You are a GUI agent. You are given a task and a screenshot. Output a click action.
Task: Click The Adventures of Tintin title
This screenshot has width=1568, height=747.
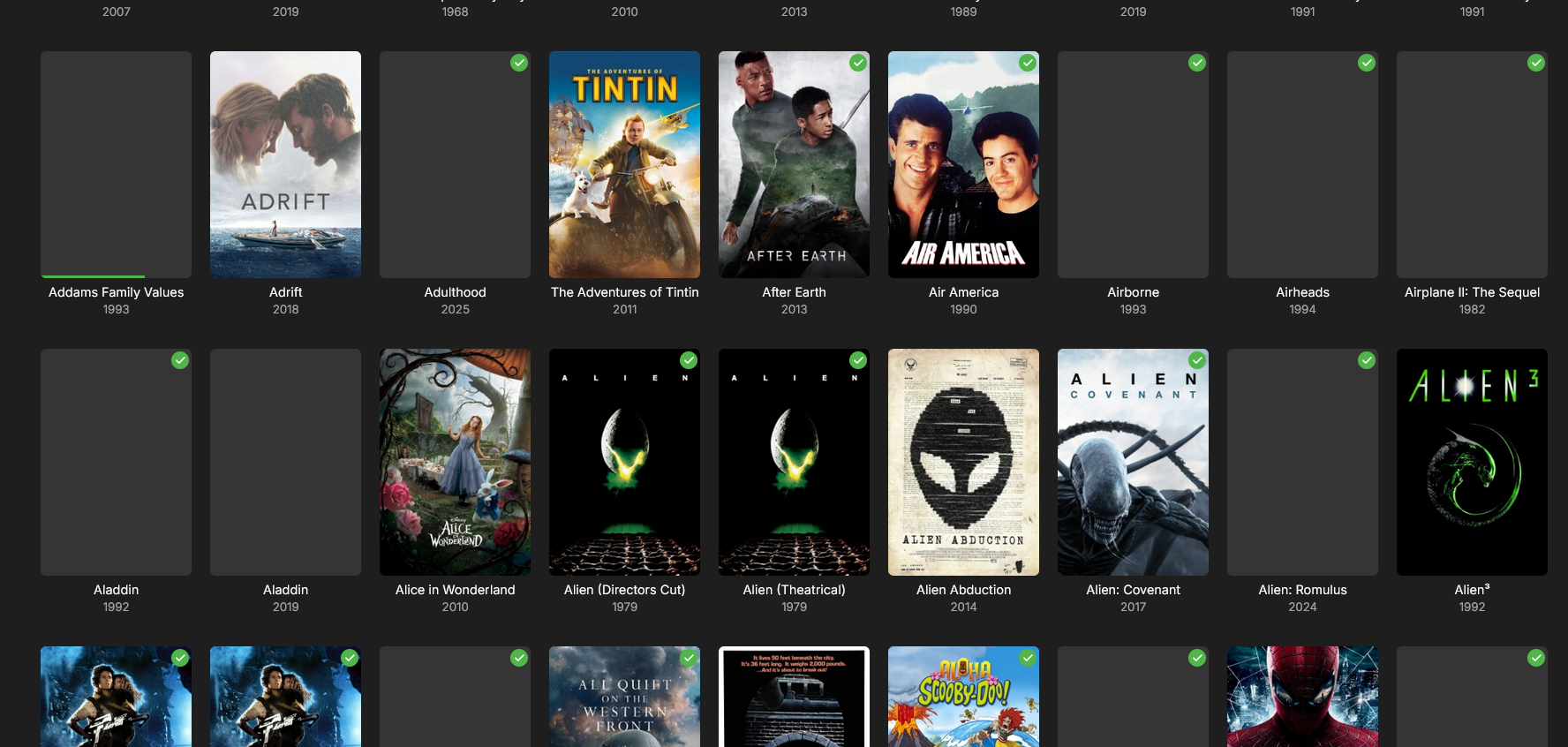[624, 292]
